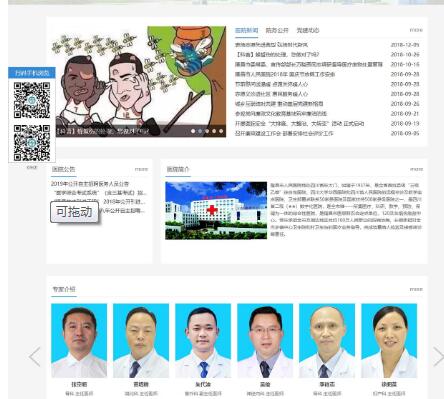The width and height of the screenshot is (444, 399).
Task: Click the lower QR code in the floating panel
Action: point(32,143)
